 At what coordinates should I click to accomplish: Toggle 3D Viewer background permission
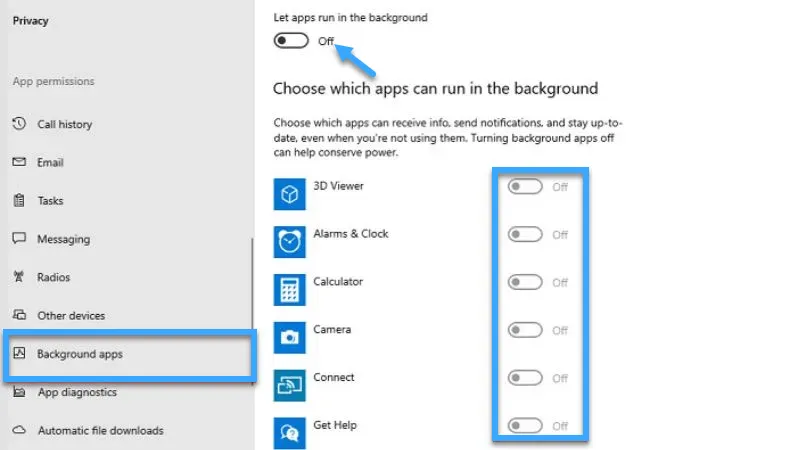(x=525, y=187)
